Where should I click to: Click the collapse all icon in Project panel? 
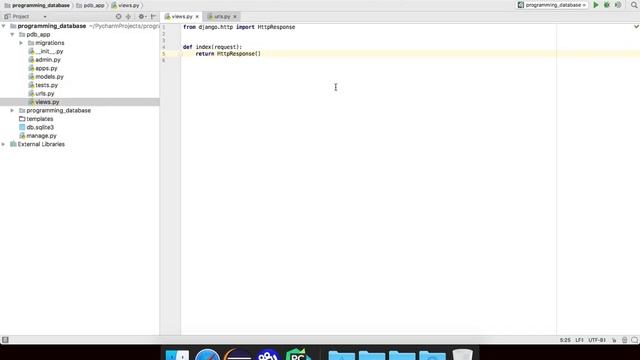(x=128, y=16)
